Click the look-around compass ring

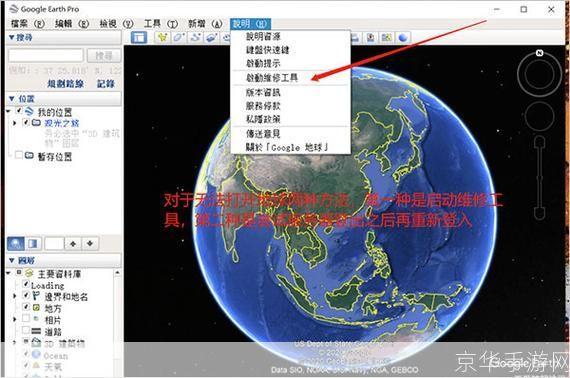pyautogui.click(x=539, y=75)
